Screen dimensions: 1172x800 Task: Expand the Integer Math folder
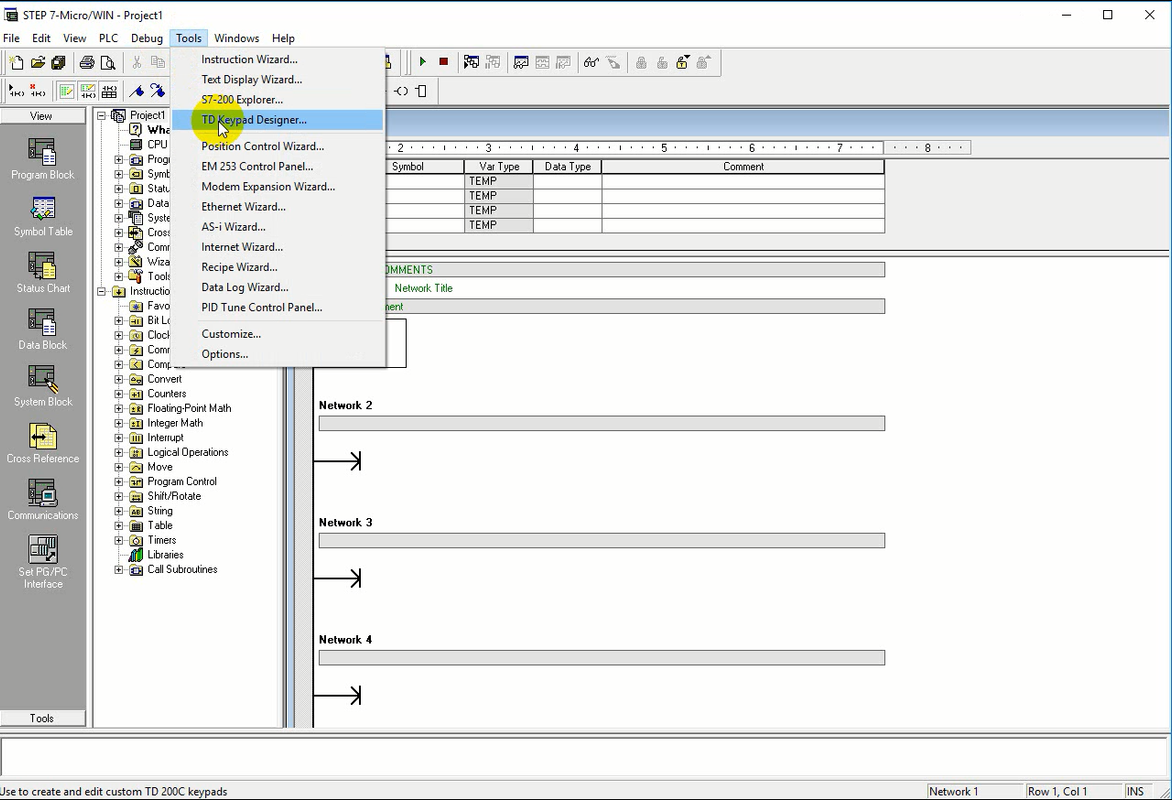118,423
